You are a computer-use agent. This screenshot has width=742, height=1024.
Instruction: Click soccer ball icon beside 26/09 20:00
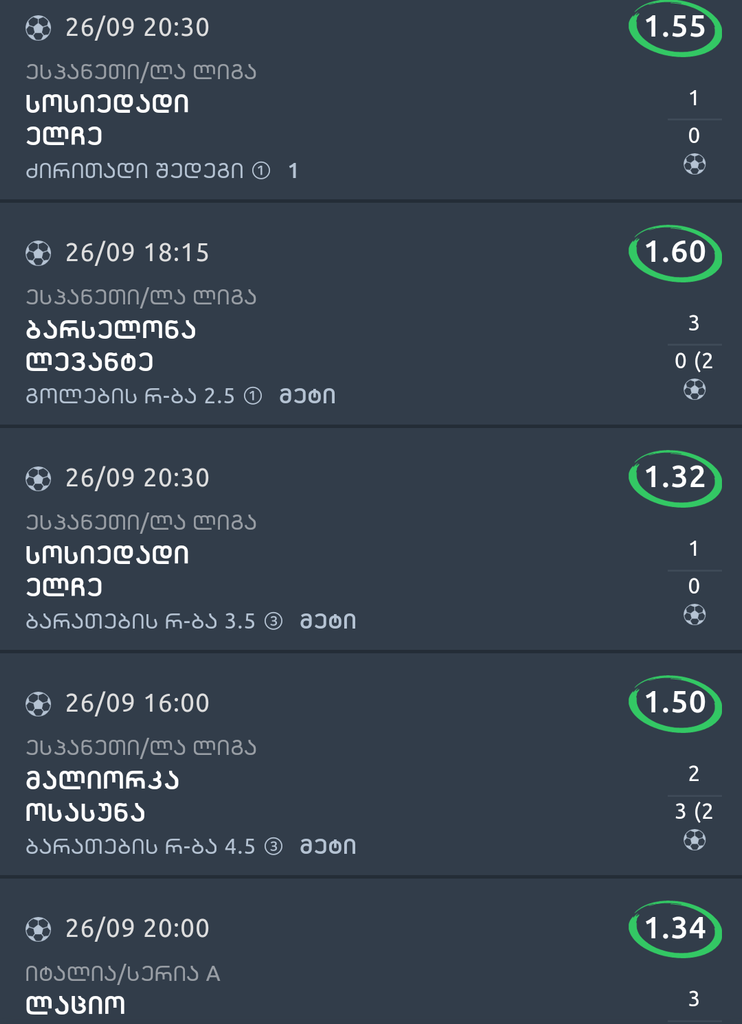click(x=38, y=929)
